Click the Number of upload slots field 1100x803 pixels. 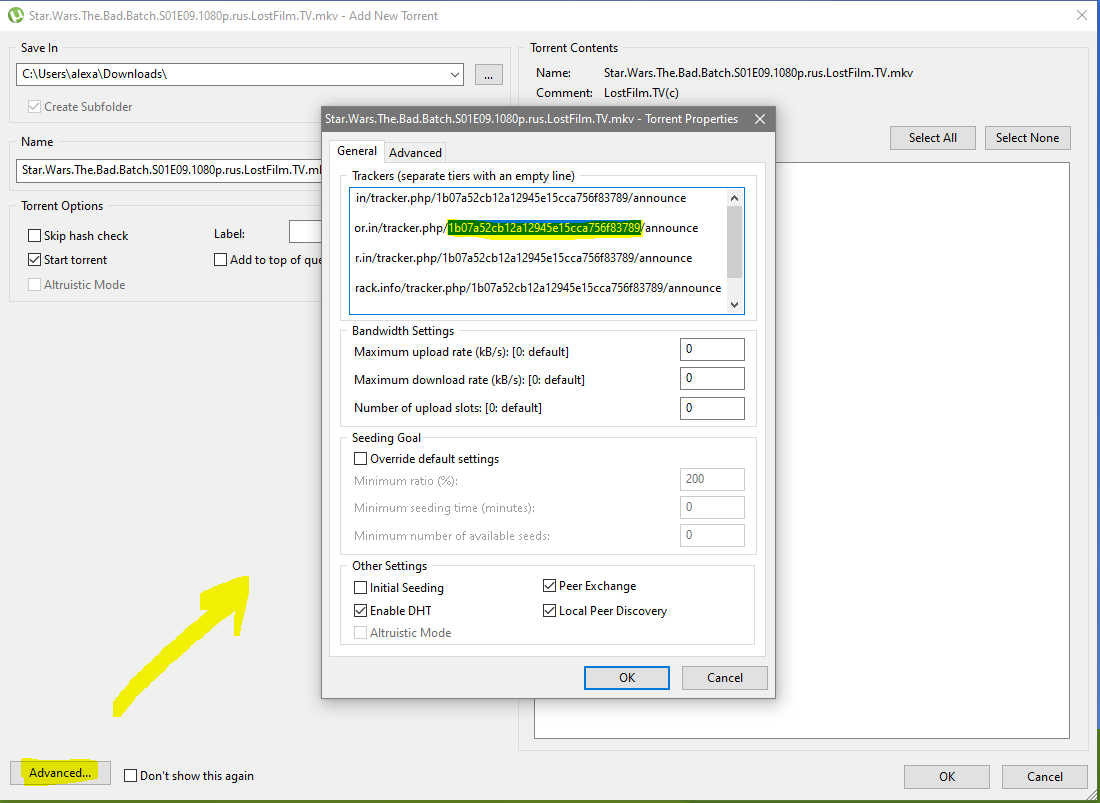712,408
